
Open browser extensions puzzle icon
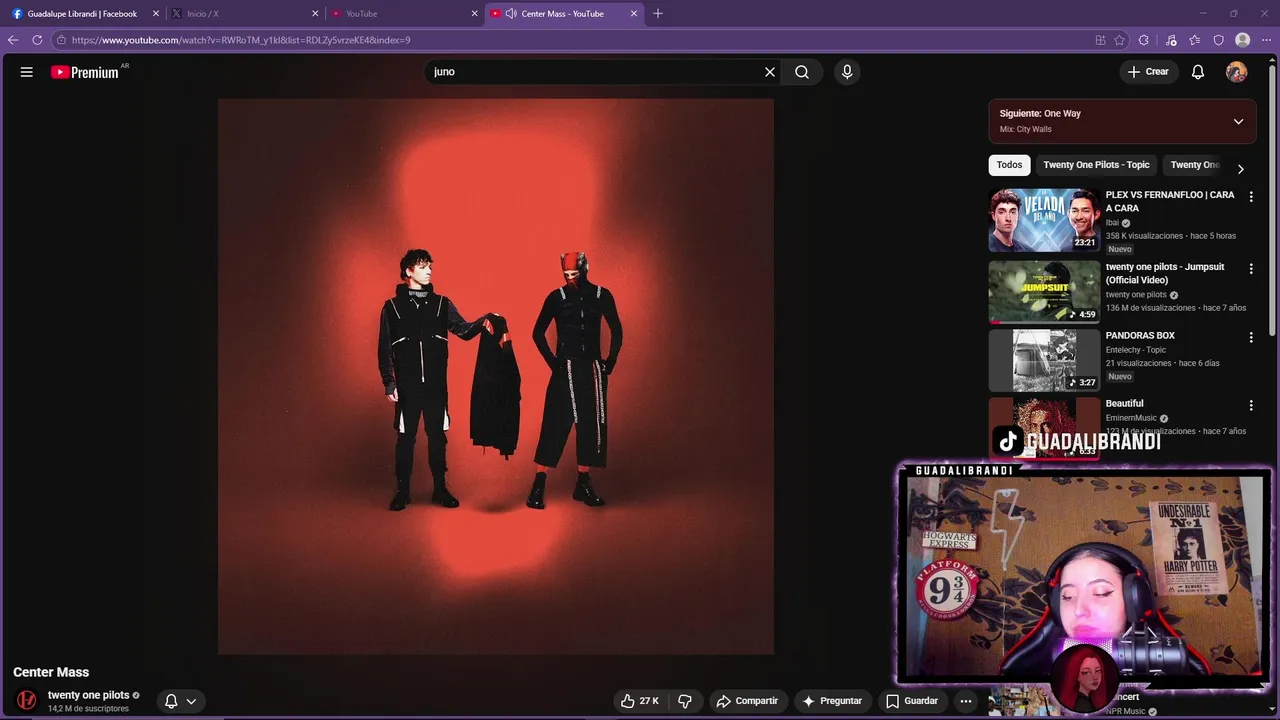pos(1144,40)
